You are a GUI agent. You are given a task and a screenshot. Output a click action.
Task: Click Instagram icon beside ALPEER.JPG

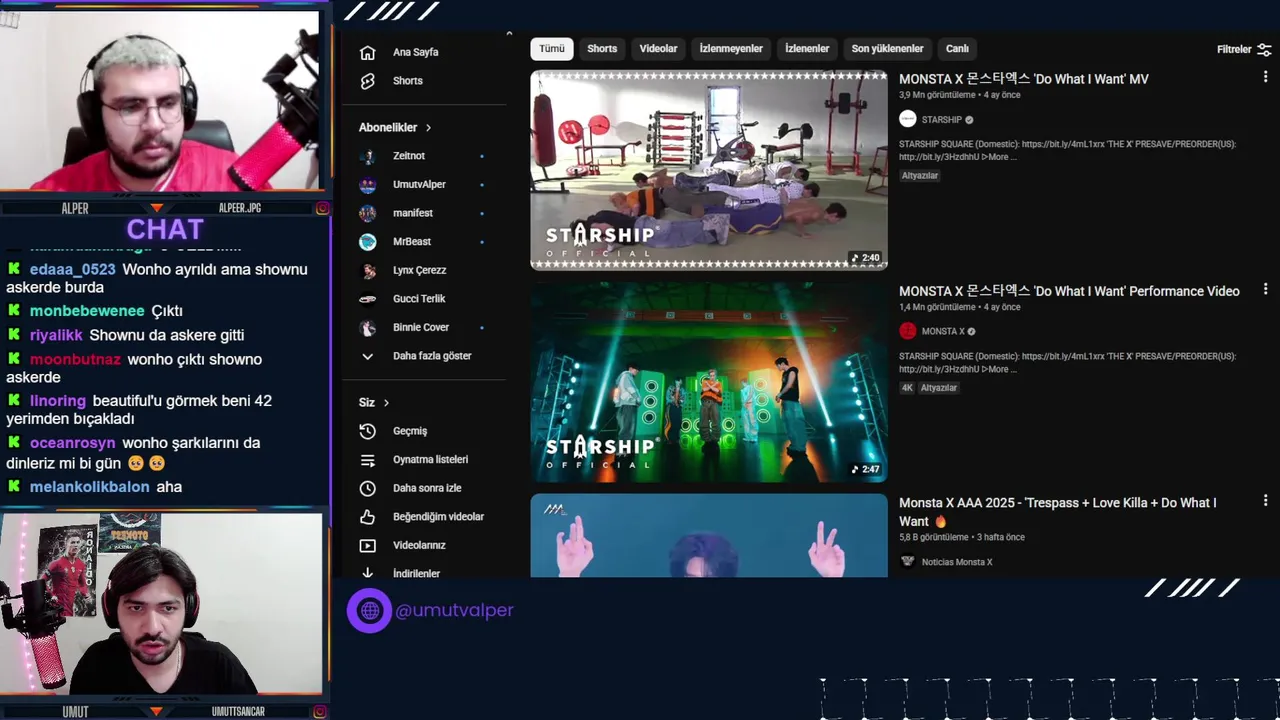coord(322,208)
